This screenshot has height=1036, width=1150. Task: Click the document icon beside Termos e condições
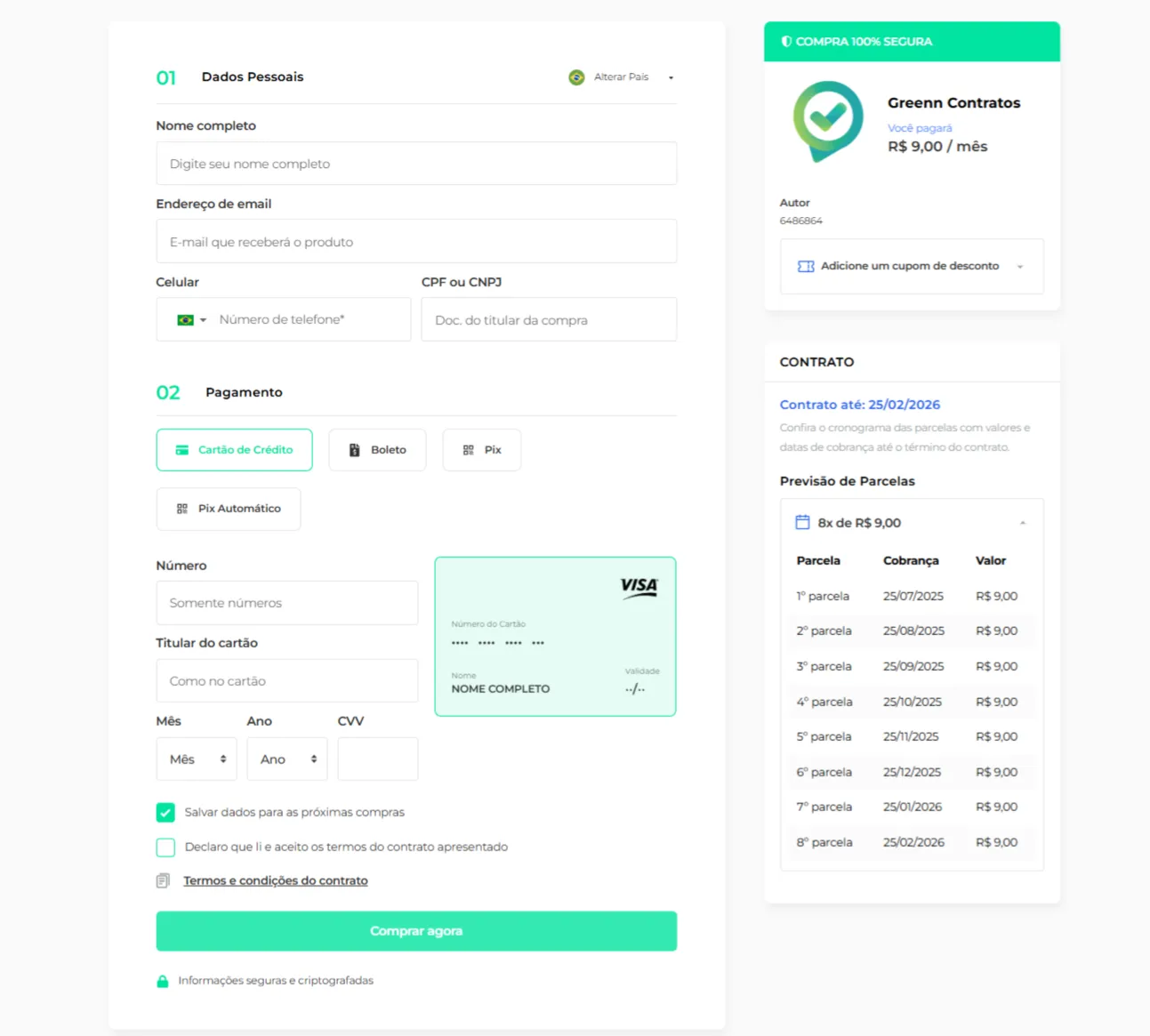163,880
